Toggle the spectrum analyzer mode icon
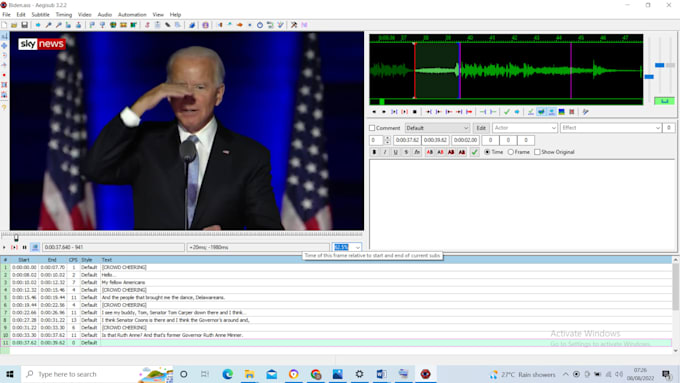680x383 pixels. click(562, 112)
